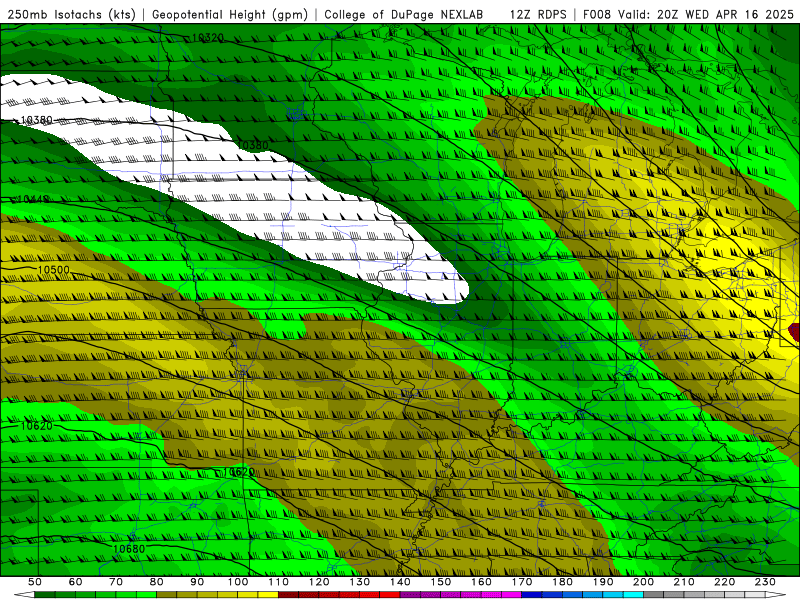Click the 180 value on the color scale
Image resolution: width=800 pixels, height=600 pixels.
562,582
